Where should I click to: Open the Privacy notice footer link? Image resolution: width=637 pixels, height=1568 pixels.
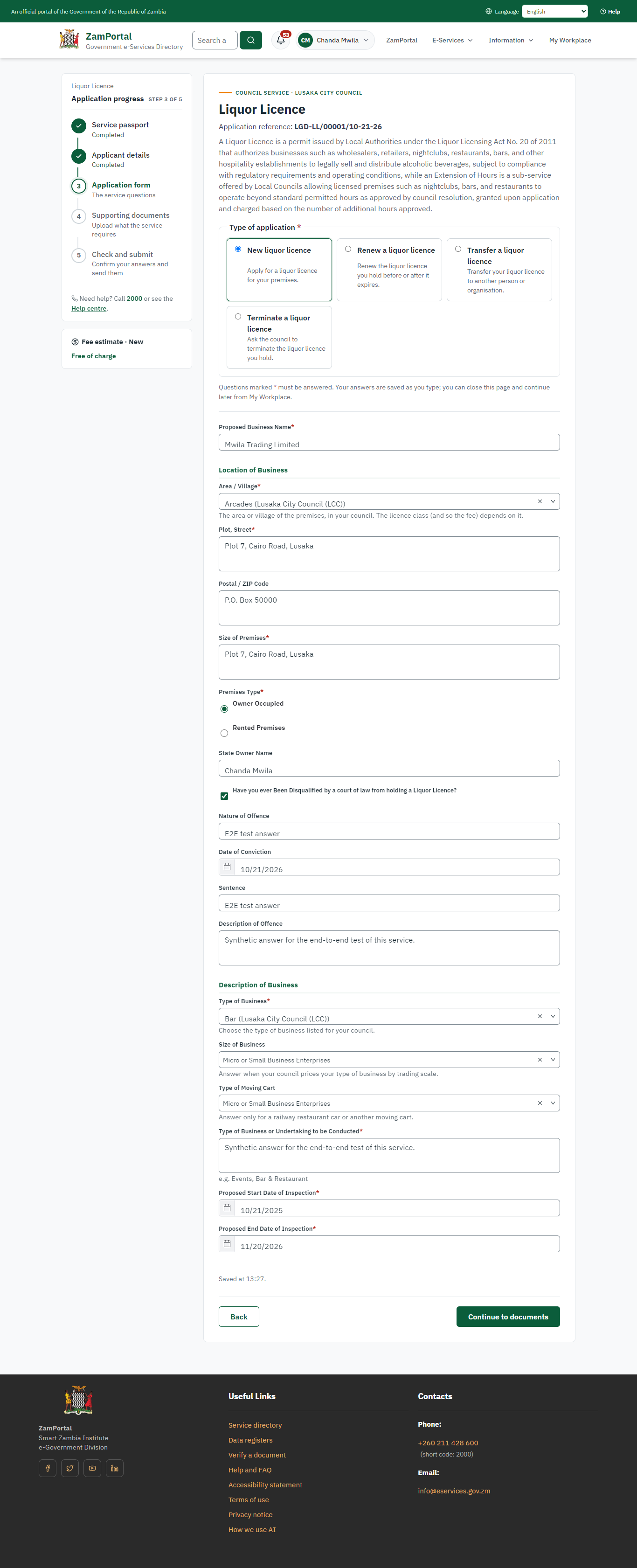tap(251, 1514)
